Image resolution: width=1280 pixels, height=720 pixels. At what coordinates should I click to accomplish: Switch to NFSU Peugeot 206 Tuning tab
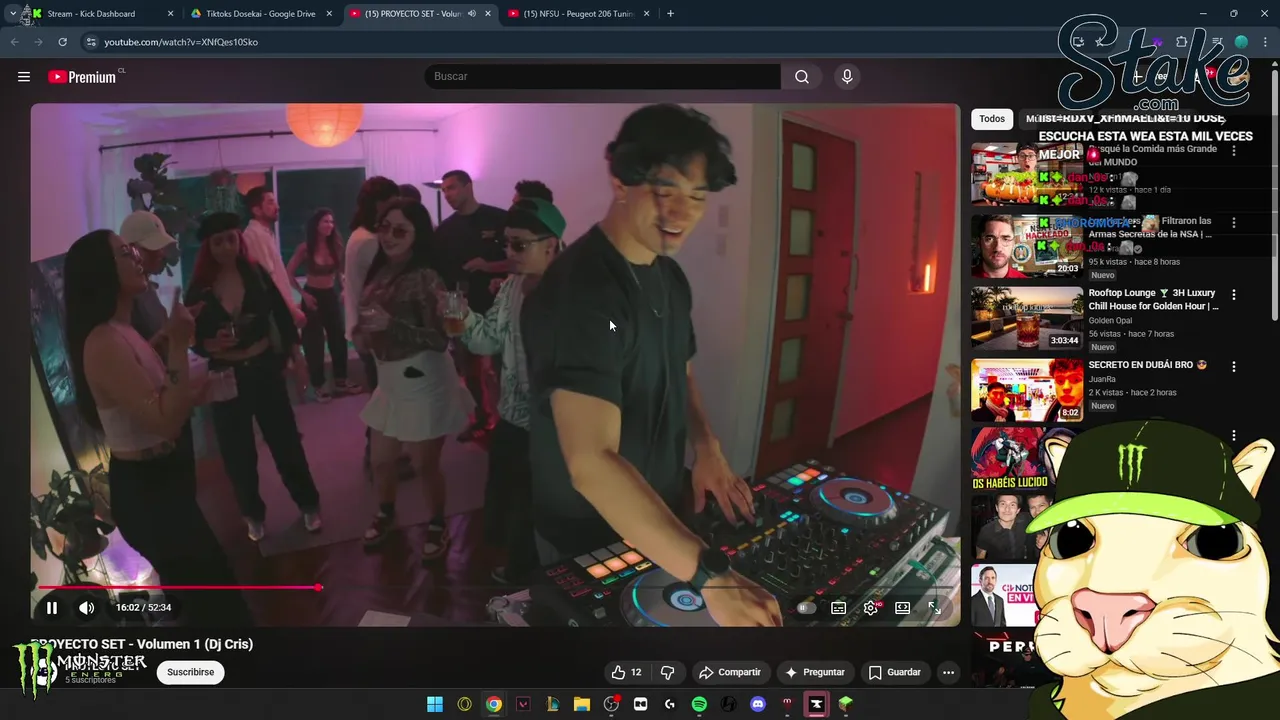coord(578,14)
